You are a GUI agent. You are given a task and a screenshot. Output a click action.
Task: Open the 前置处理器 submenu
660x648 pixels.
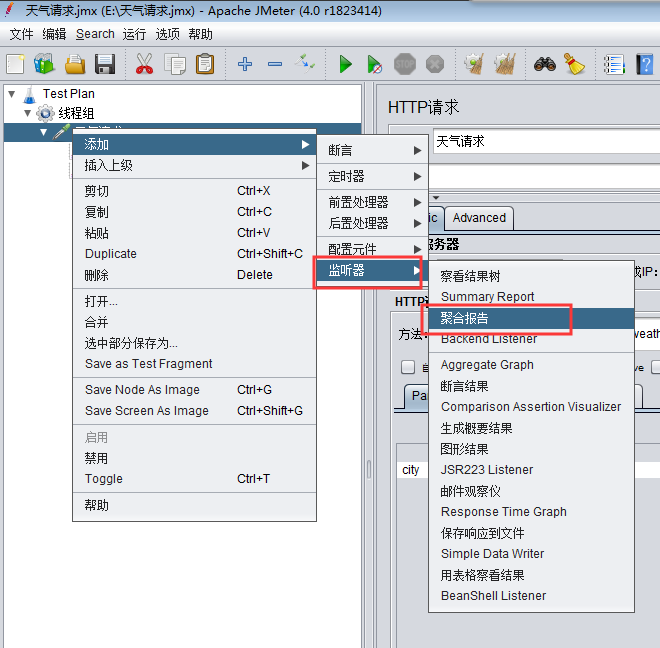373,203
